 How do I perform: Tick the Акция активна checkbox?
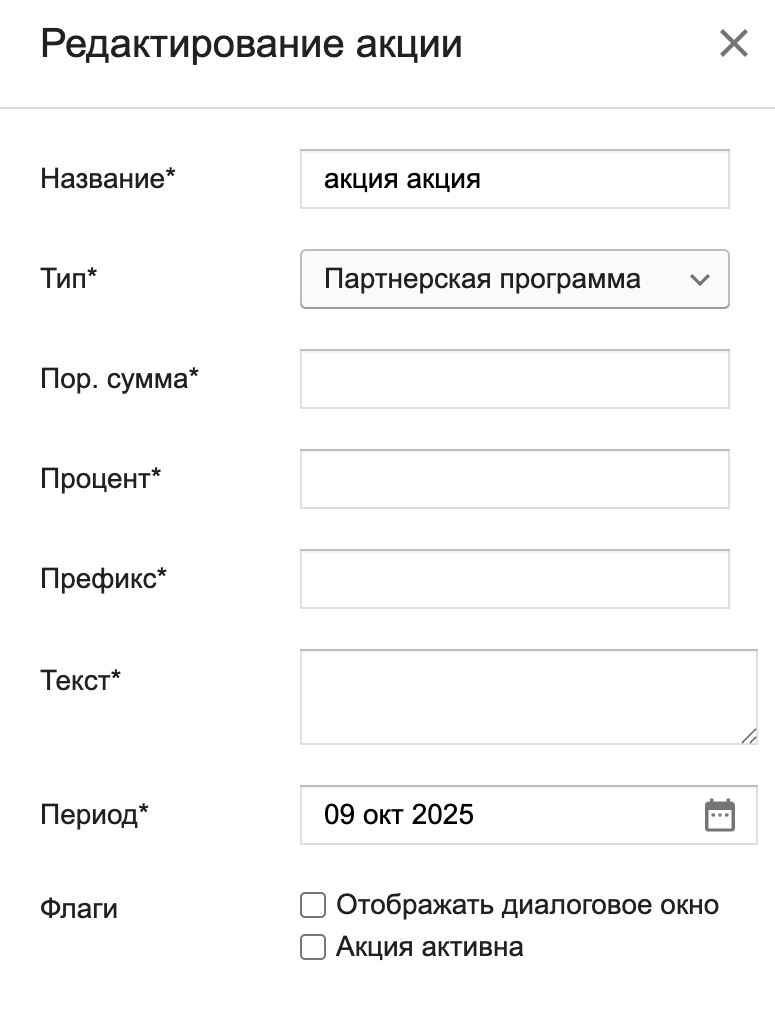313,948
